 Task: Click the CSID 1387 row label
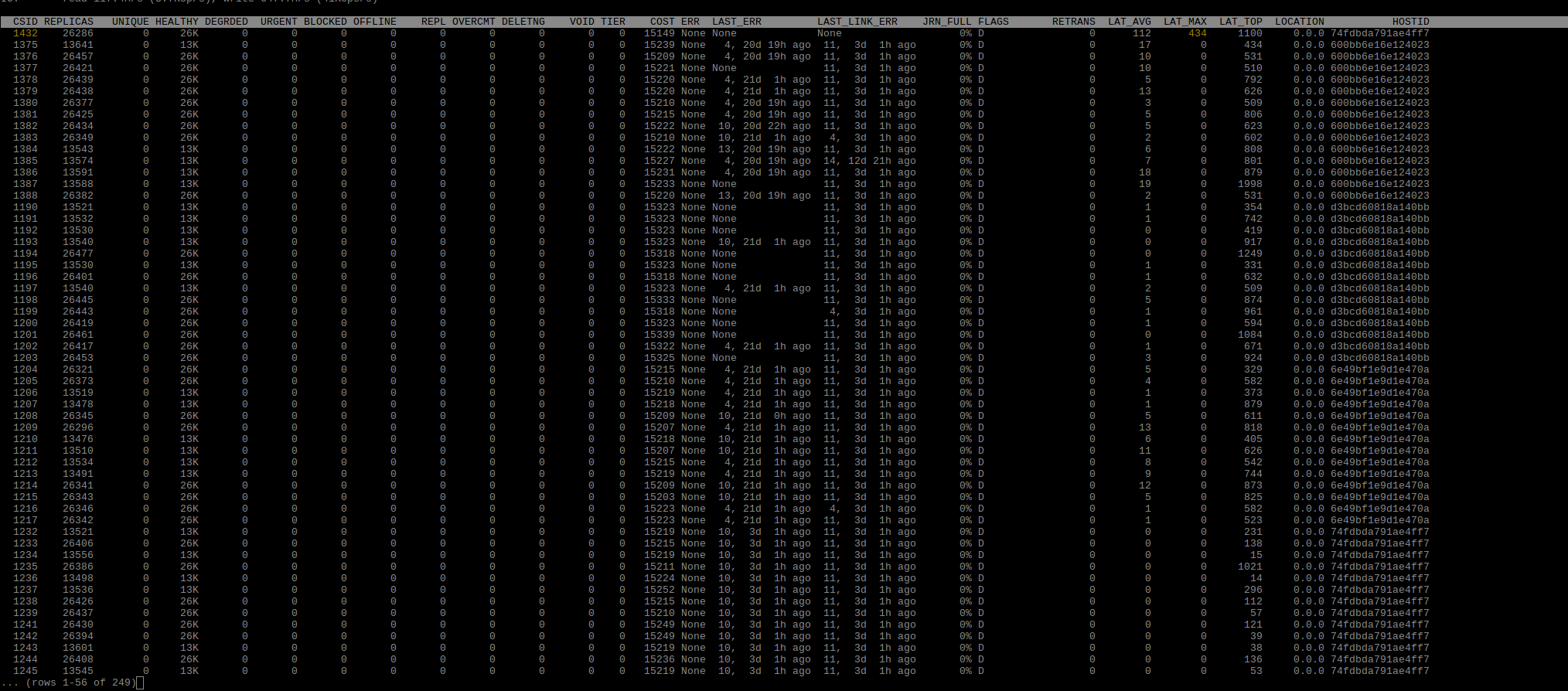pos(25,184)
